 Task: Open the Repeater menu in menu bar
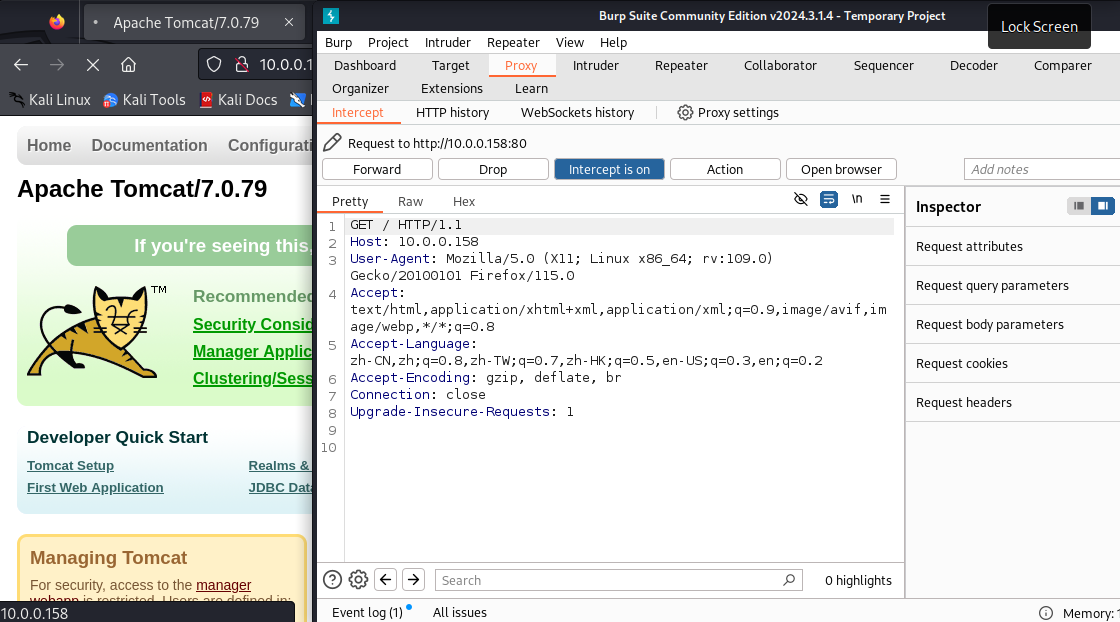(513, 42)
